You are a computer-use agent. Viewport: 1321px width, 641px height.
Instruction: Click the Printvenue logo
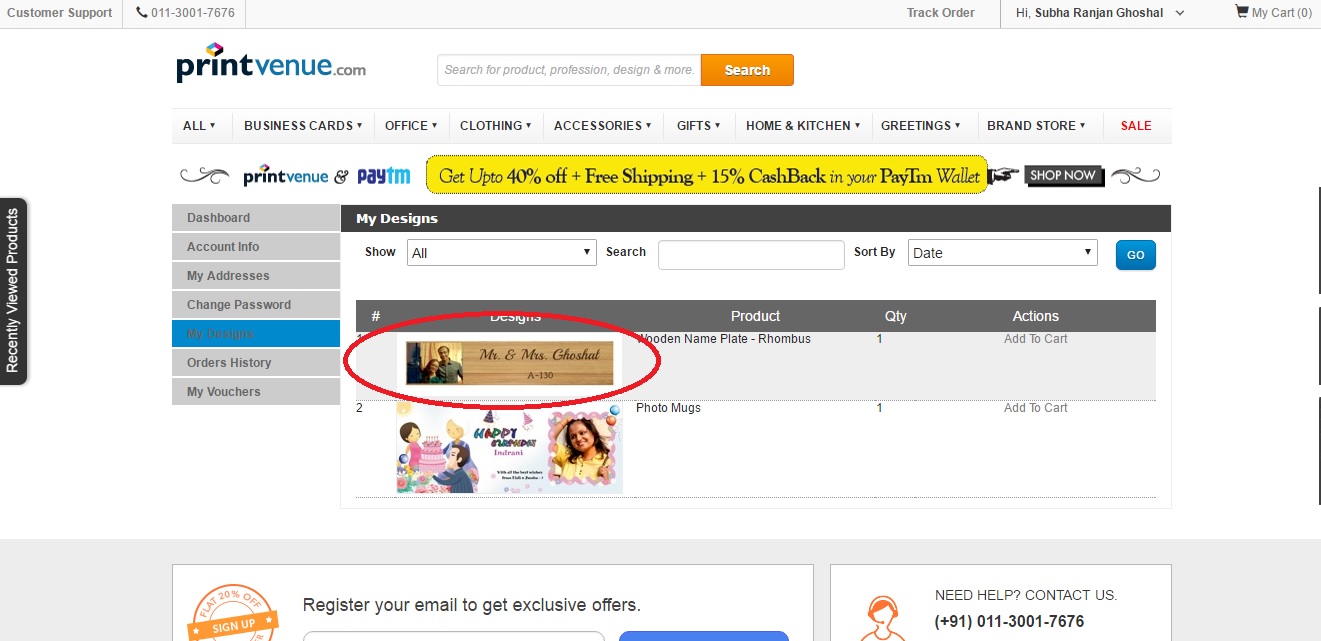click(271, 63)
